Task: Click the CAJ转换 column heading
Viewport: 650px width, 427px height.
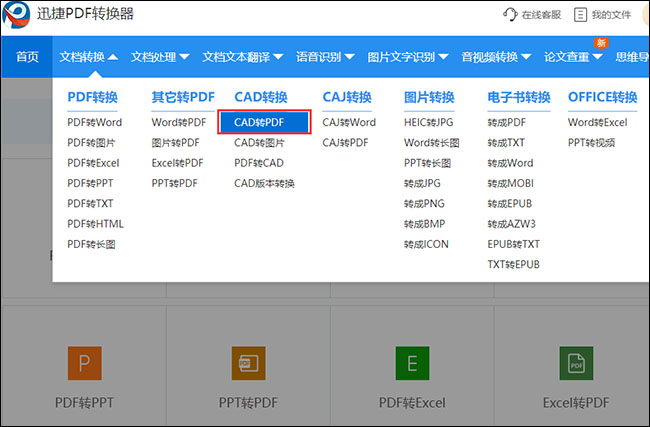Action: tap(347, 97)
